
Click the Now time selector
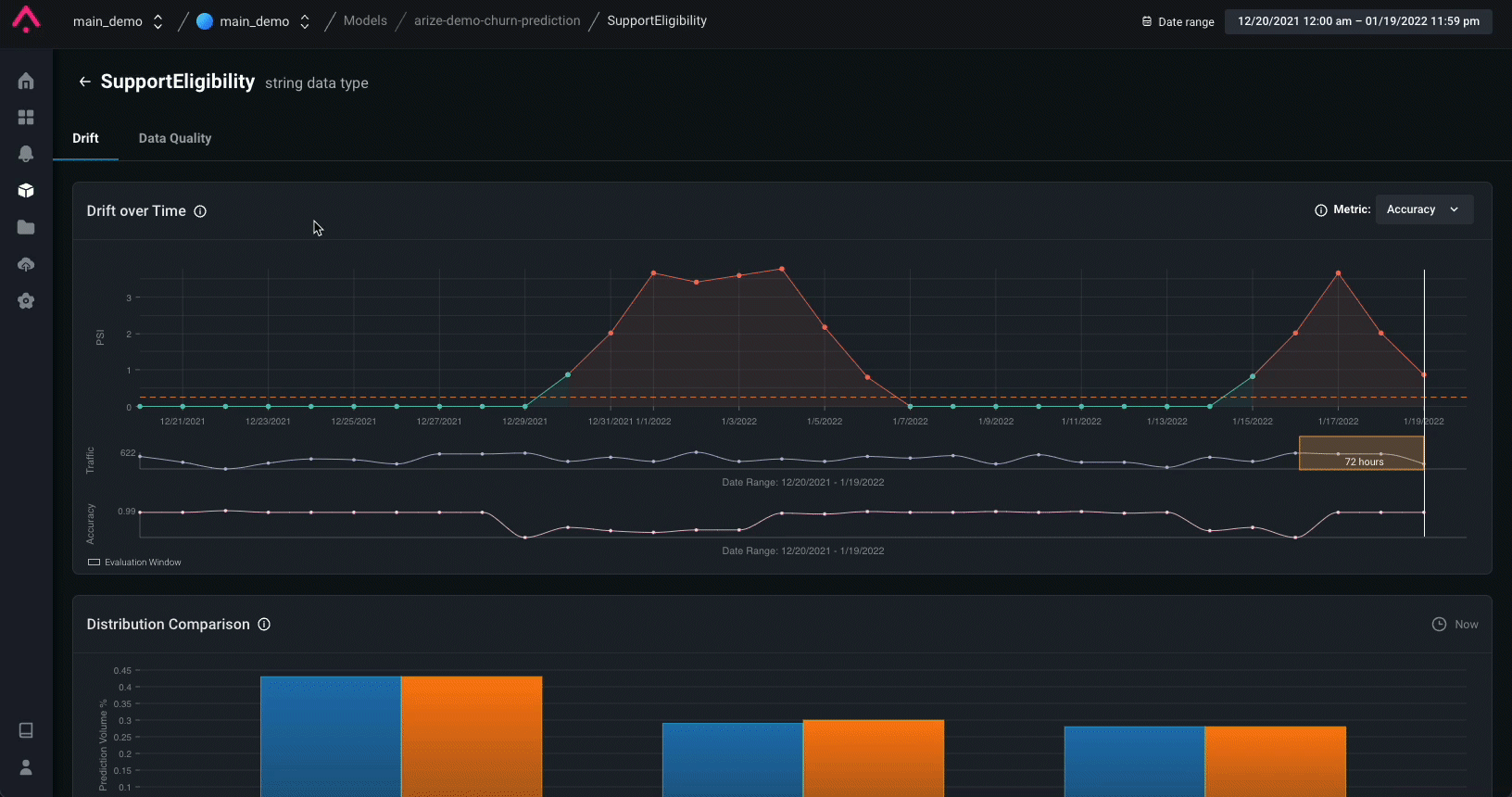pos(1455,625)
